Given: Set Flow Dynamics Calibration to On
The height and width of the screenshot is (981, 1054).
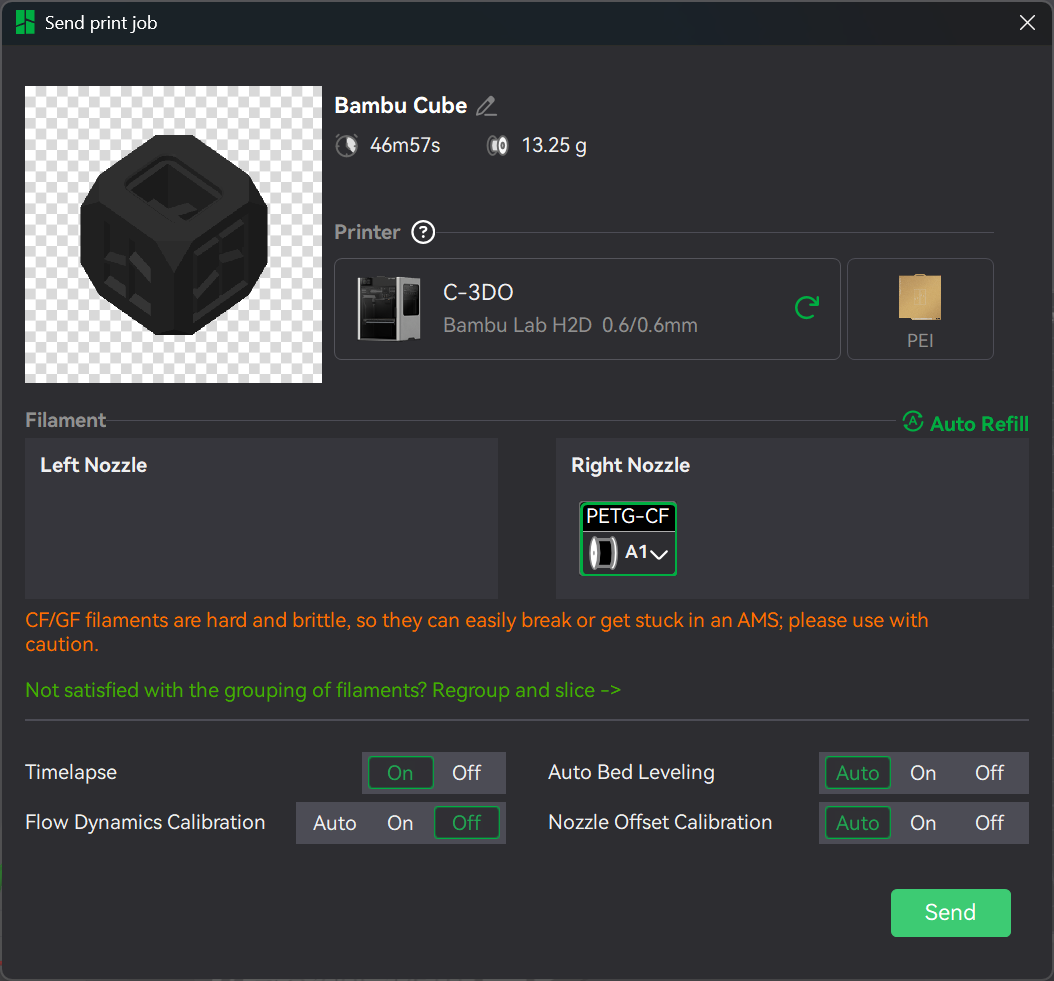Looking at the screenshot, I should (400, 823).
